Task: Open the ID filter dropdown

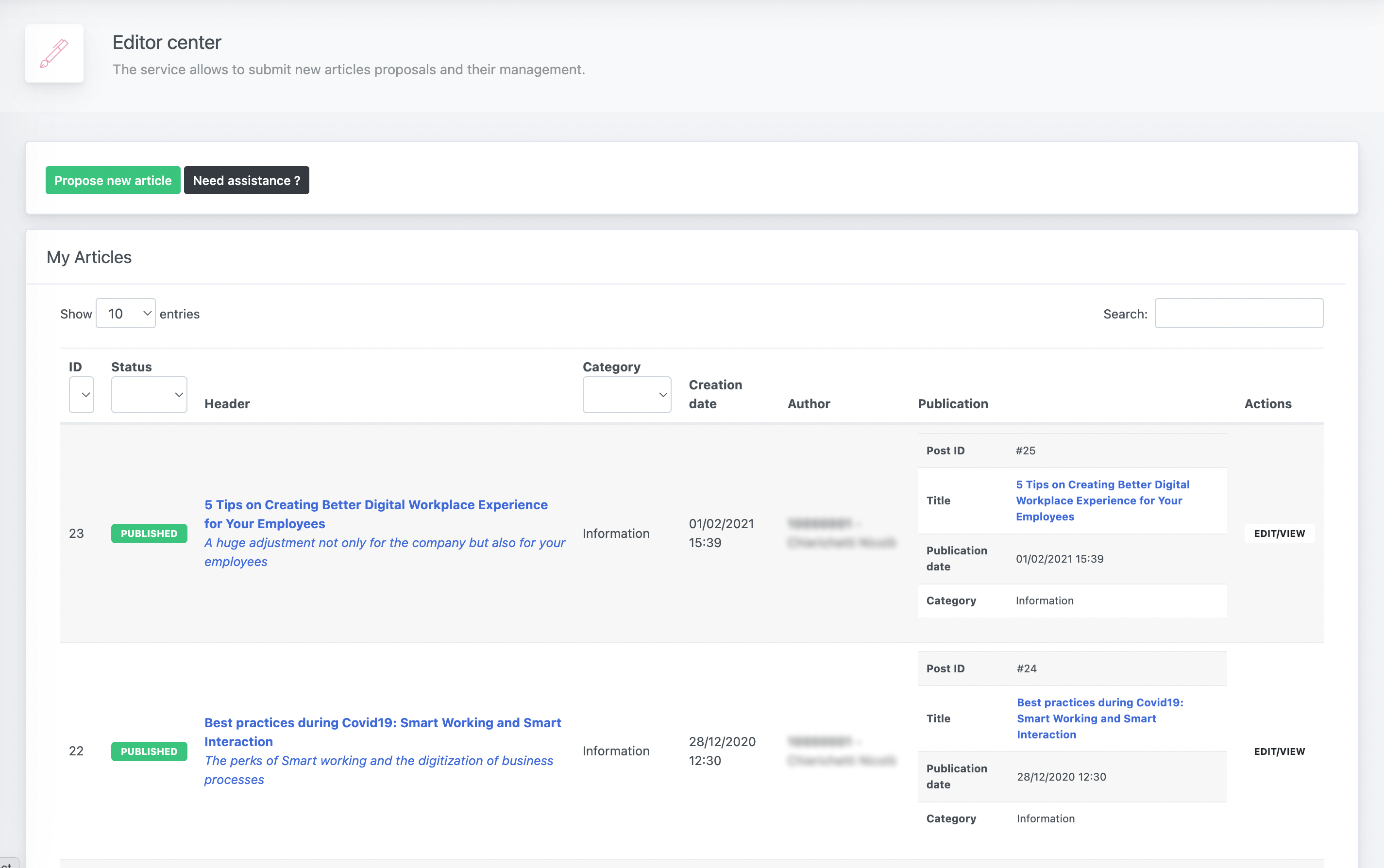Action: (x=82, y=394)
